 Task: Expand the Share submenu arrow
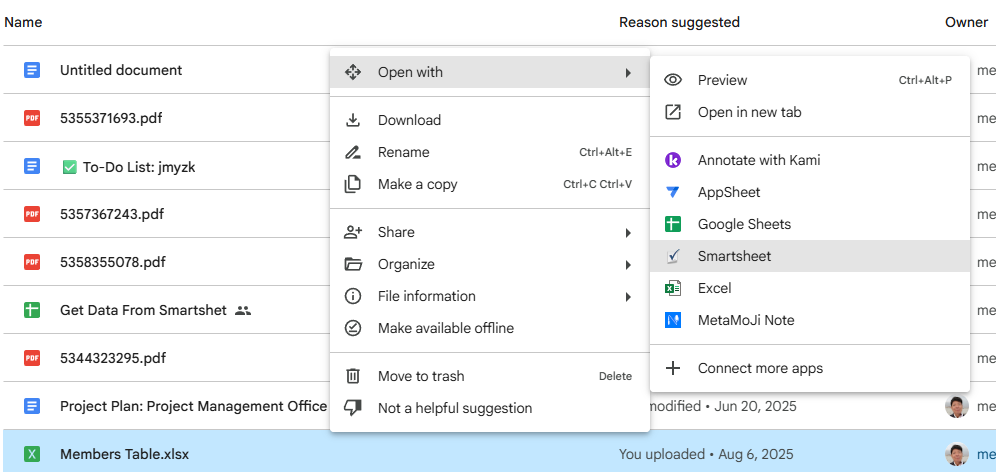pyautogui.click(x=628, y=233)
